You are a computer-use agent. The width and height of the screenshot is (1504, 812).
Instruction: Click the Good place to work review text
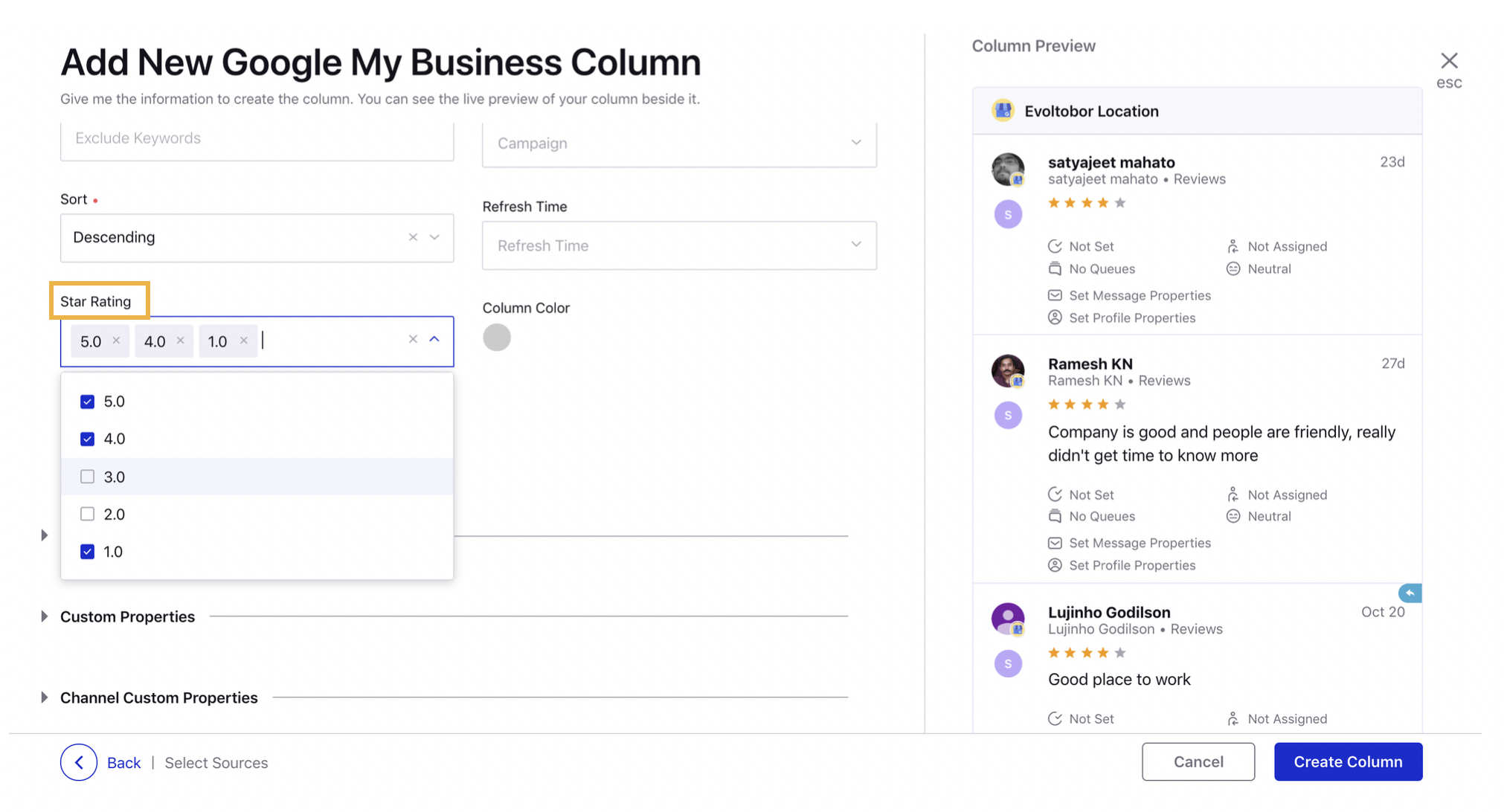point(1119,679)
